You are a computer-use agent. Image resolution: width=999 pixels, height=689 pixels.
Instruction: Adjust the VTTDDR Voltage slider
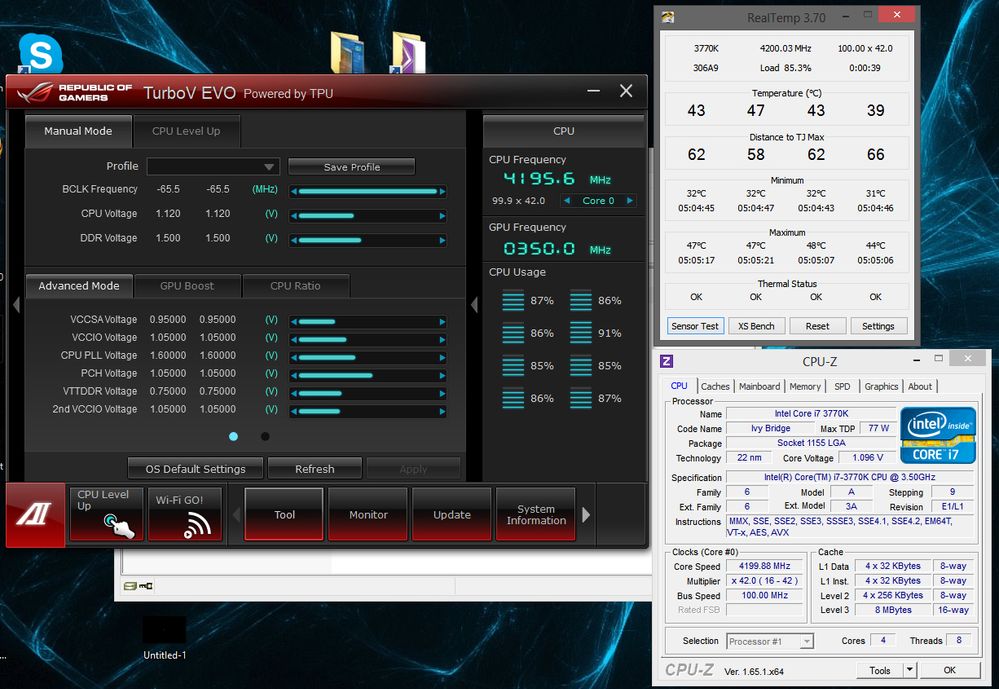(x=368, y=393)
